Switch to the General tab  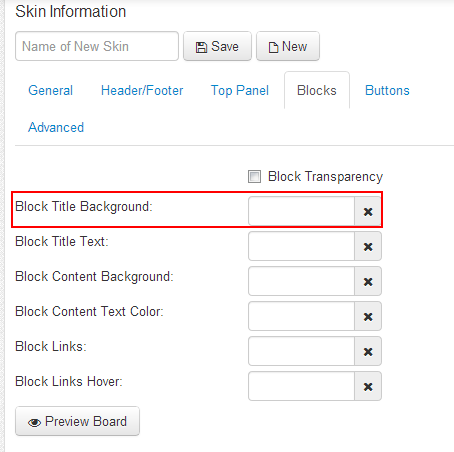50,90
